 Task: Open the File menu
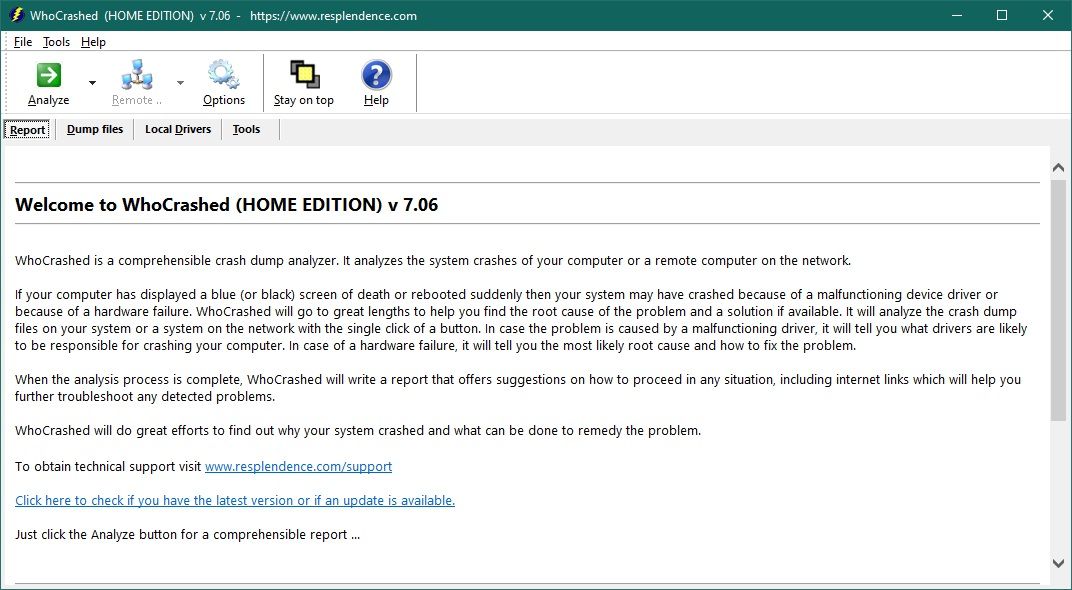[x=21, y=42]
